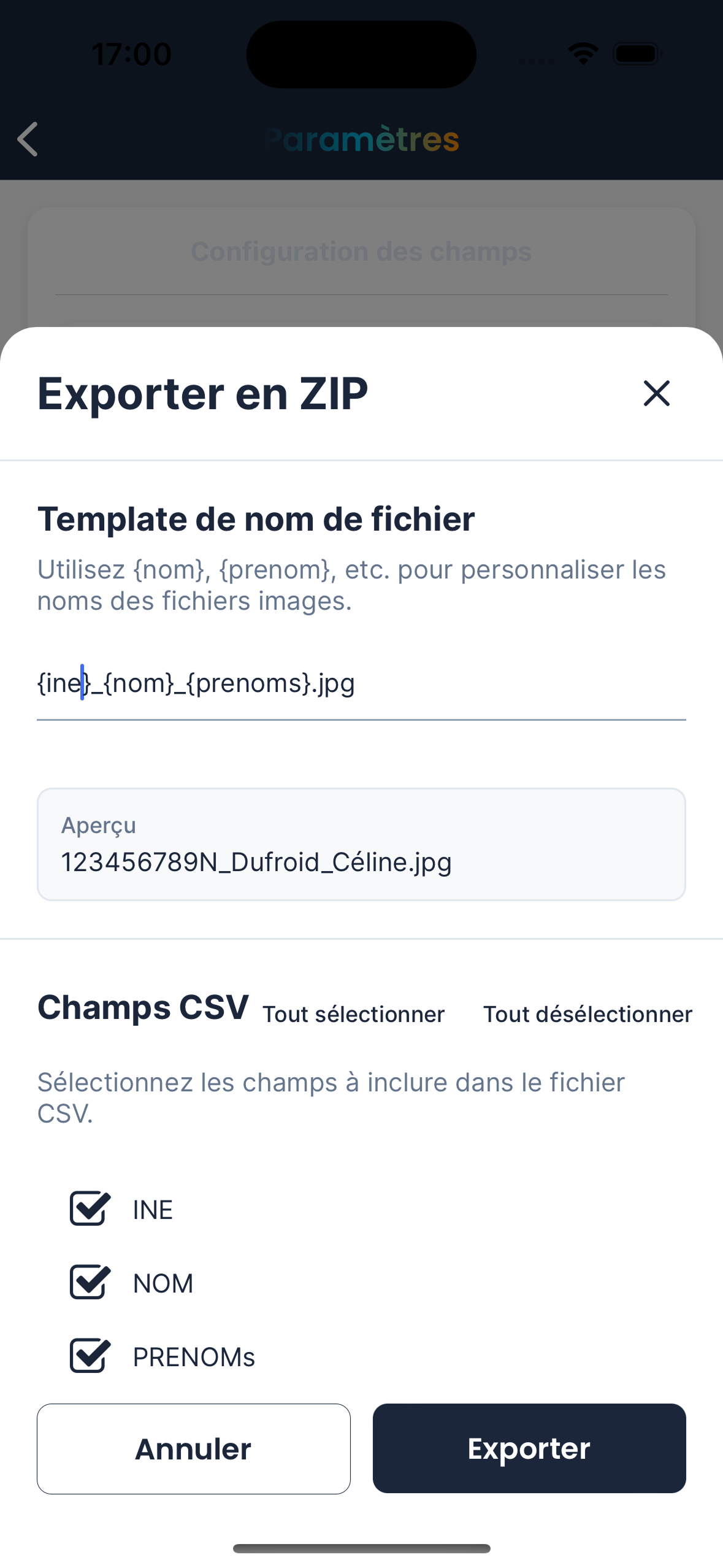Focus the filename template input field
This screenshot has width=723, height=1568.
(x=361, y=683)
